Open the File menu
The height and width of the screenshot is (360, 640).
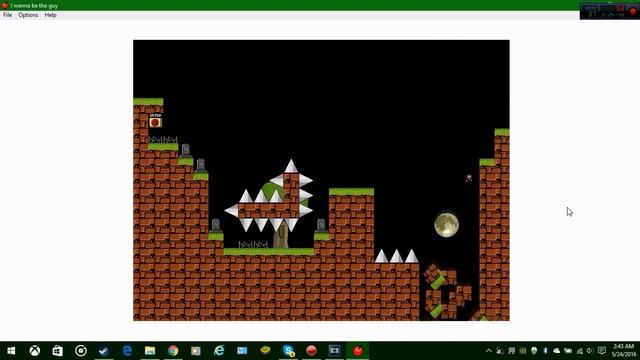click(x=7, y=15)
